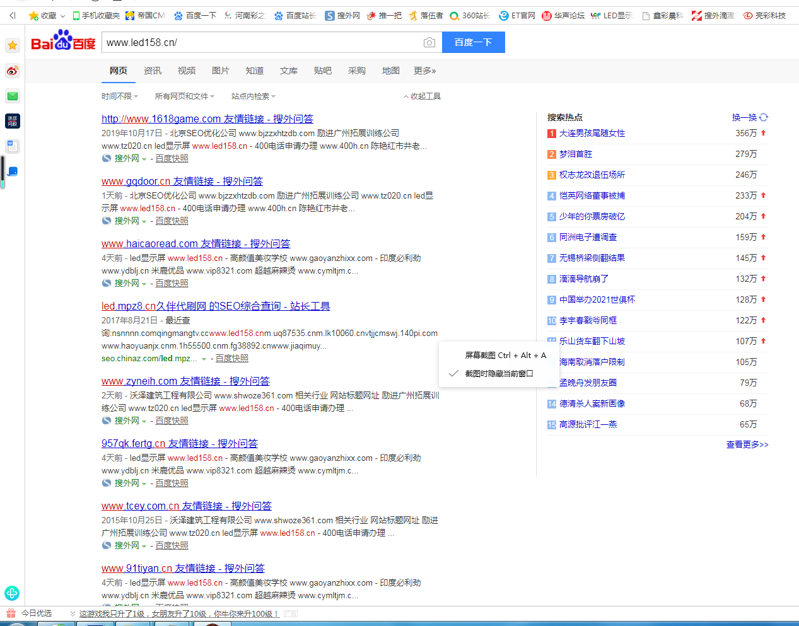
Task: Click the news ticker in status bar
Action: [x=179, y=613]
